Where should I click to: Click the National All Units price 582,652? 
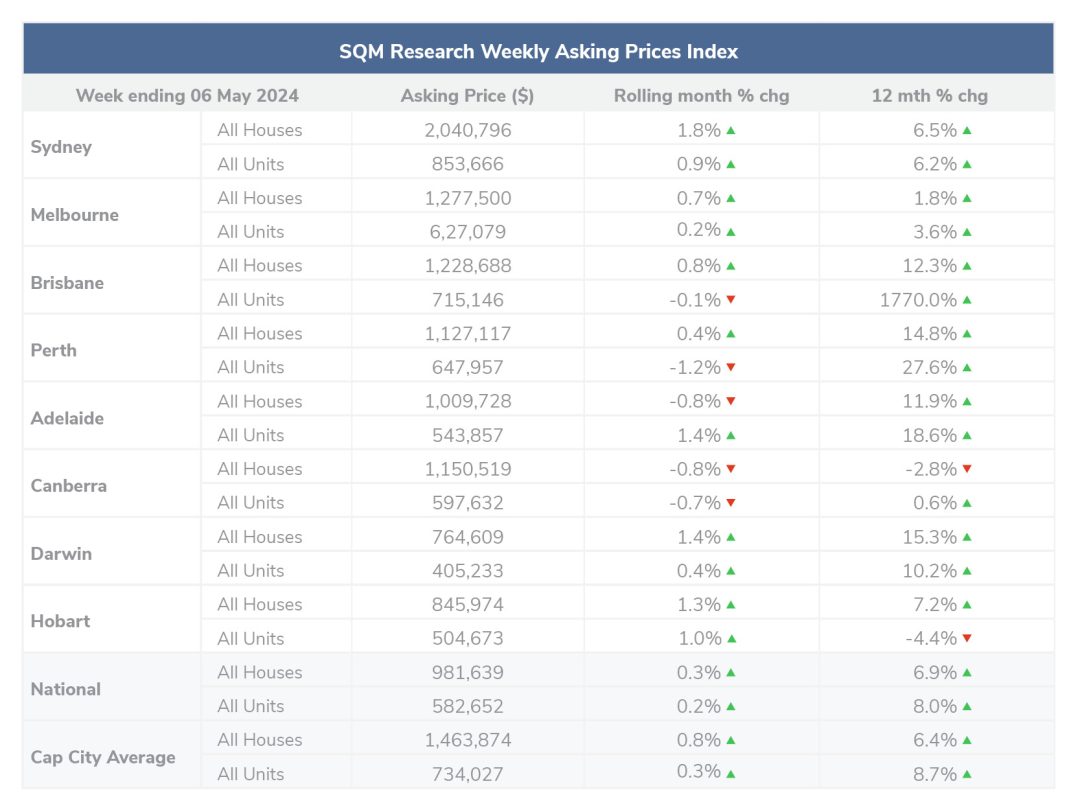tap(468, 706)
